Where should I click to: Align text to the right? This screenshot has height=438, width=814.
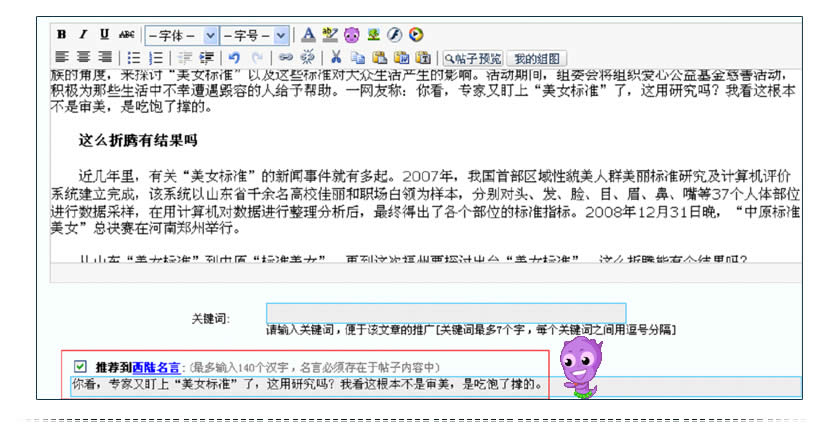tap(105, 57)
